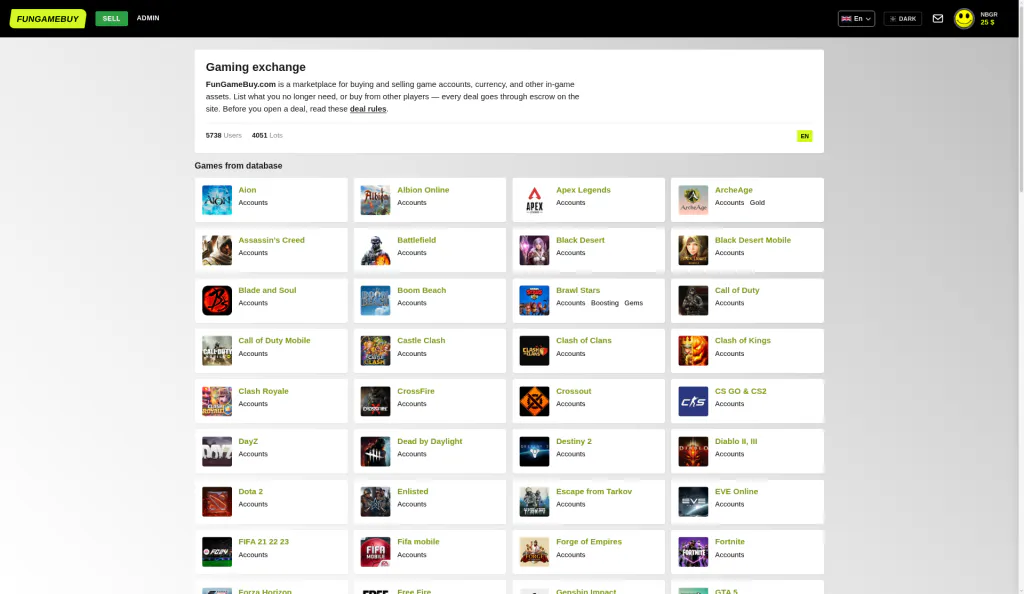Viewport: 1024px width, 594px height.
Task: Select the Destiny 2 game icon
Action: tap(534, 451)
